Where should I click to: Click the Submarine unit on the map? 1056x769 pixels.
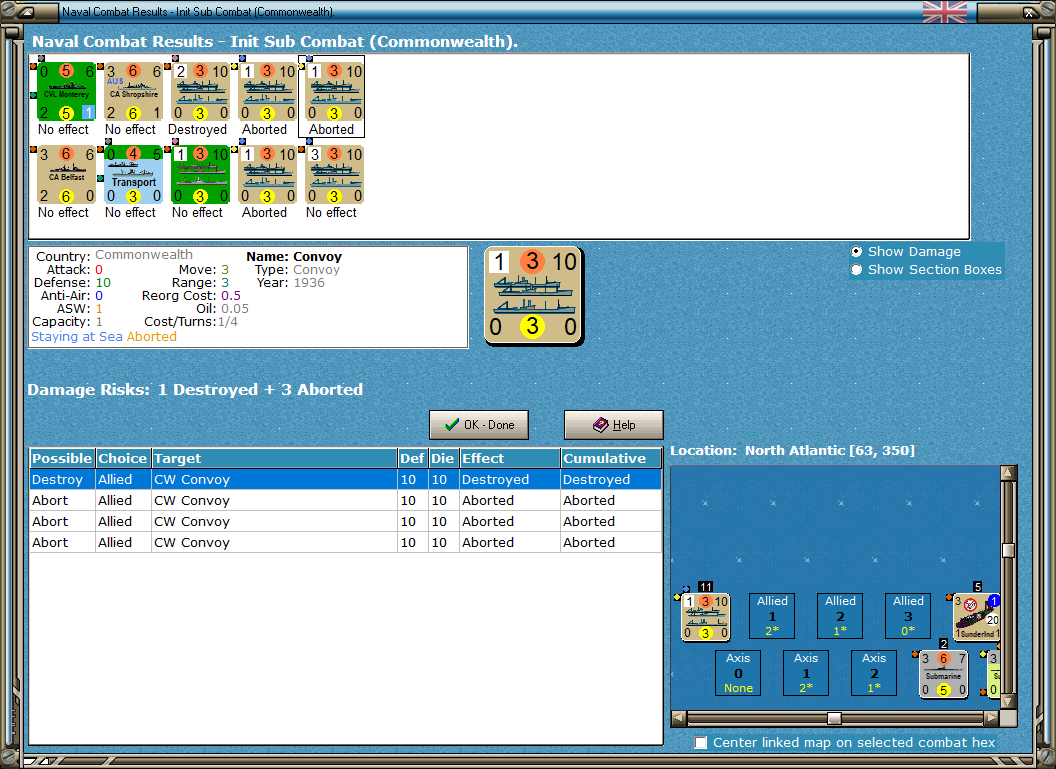(944, 673)
